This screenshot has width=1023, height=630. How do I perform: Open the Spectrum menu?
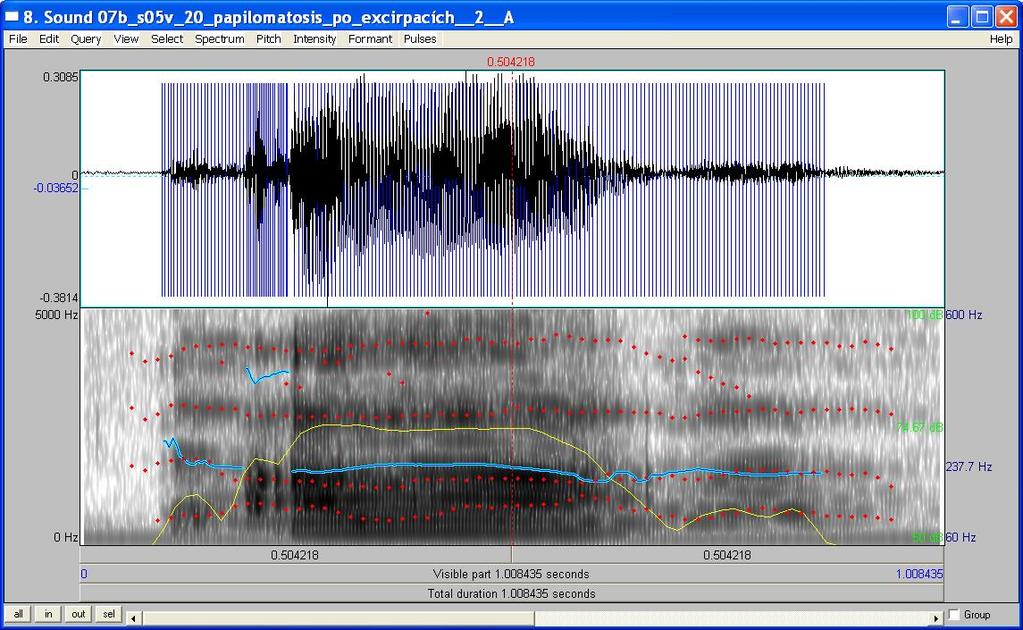point(219,39)
